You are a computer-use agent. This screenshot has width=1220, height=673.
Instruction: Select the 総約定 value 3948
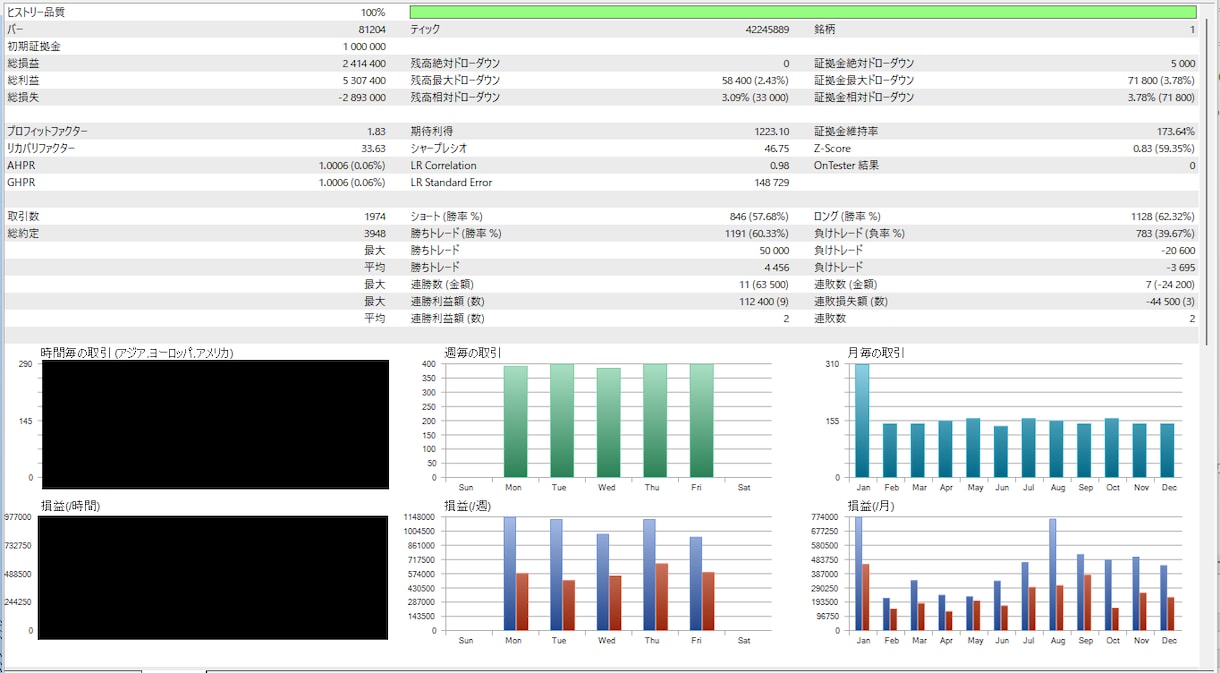click(x=375, y=233)
